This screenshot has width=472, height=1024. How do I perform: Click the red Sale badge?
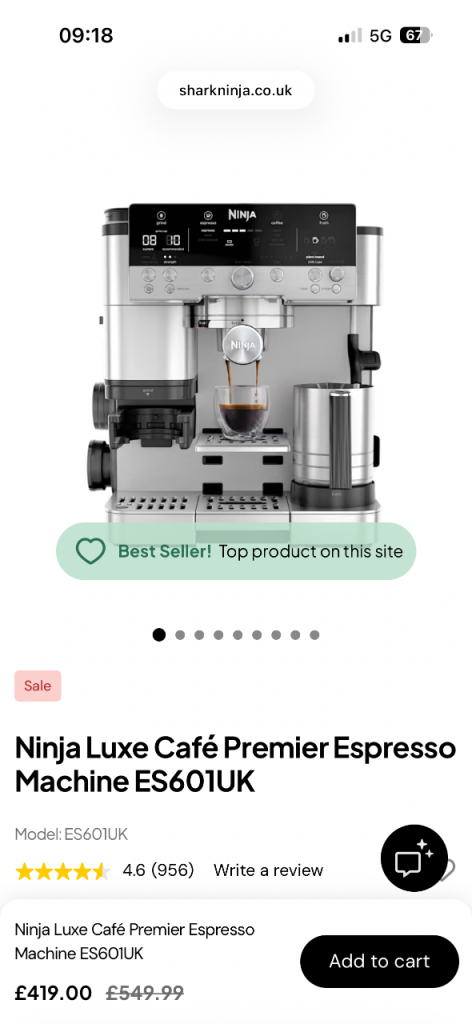38,686
